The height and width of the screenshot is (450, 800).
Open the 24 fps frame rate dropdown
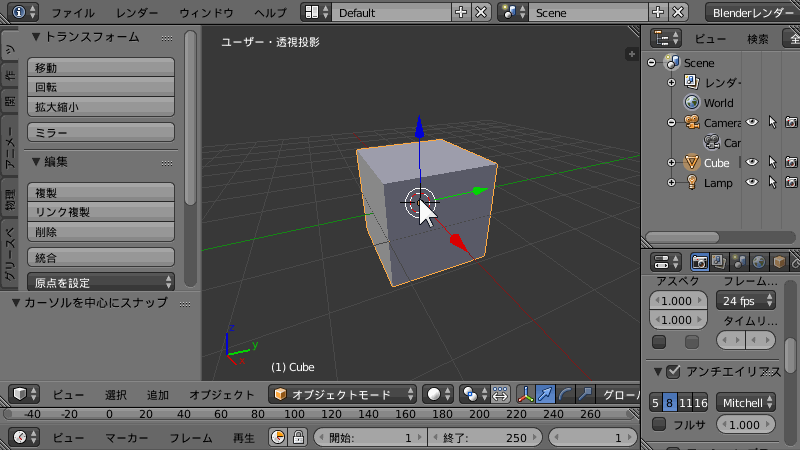coord(747,301)
